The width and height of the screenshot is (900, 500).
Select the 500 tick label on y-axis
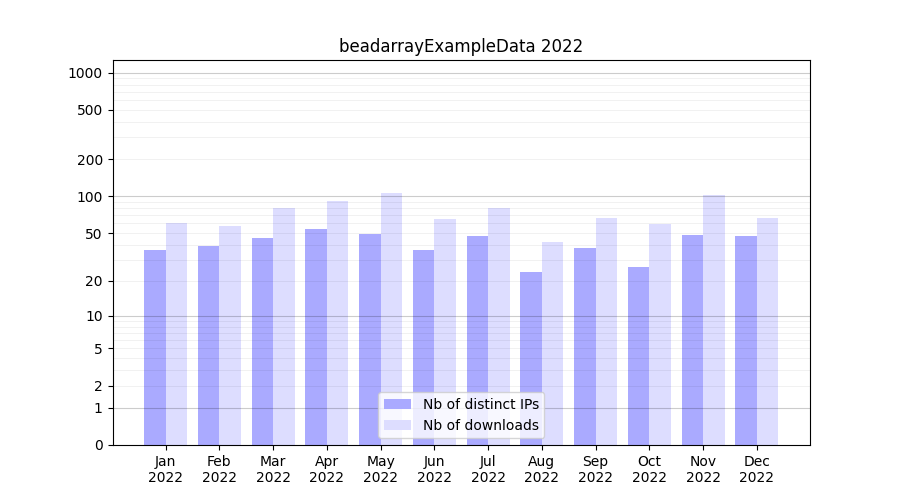click(x=90, y=110)
